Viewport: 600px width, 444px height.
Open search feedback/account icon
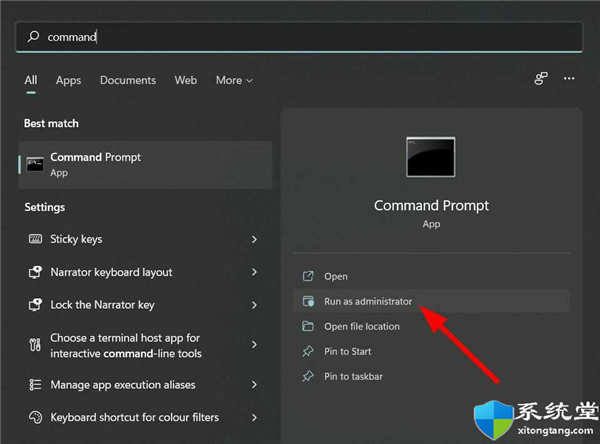(541, 78)
